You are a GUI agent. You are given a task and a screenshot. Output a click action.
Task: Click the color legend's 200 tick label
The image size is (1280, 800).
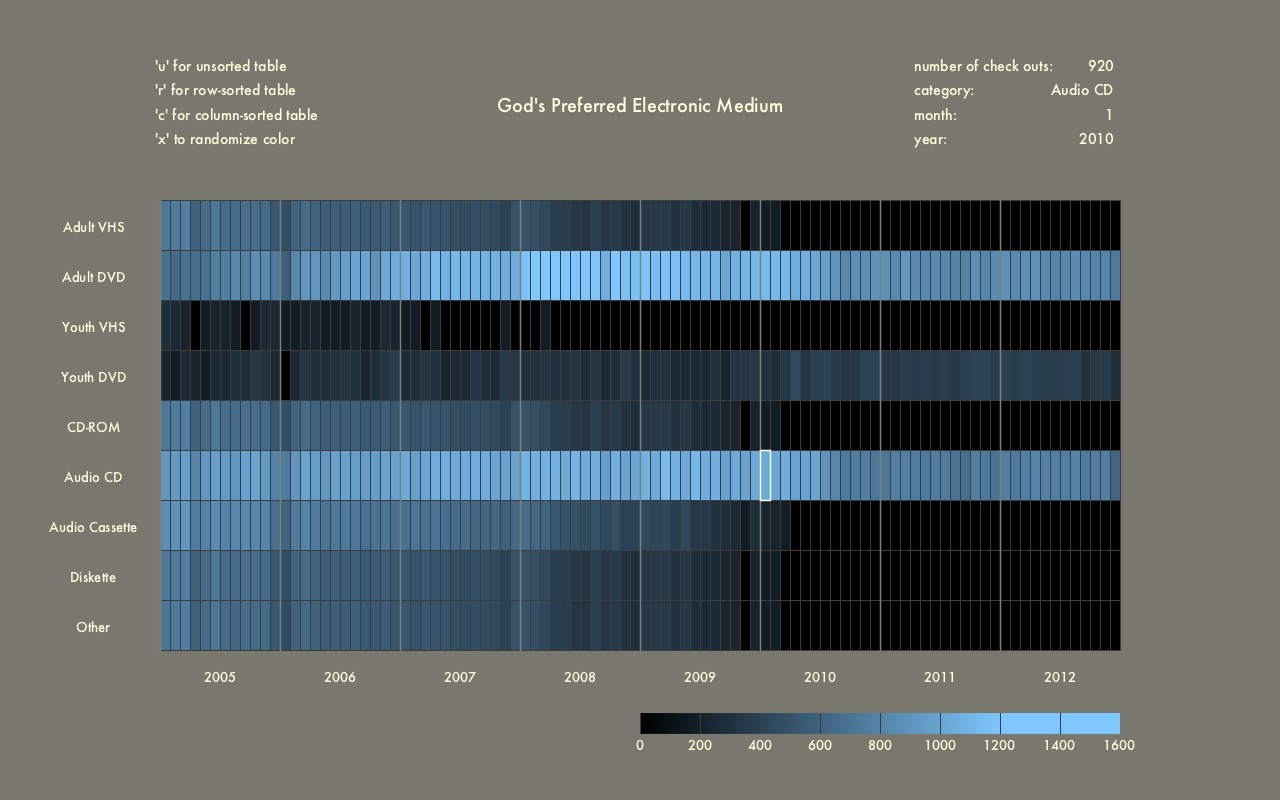click(700, 745)
